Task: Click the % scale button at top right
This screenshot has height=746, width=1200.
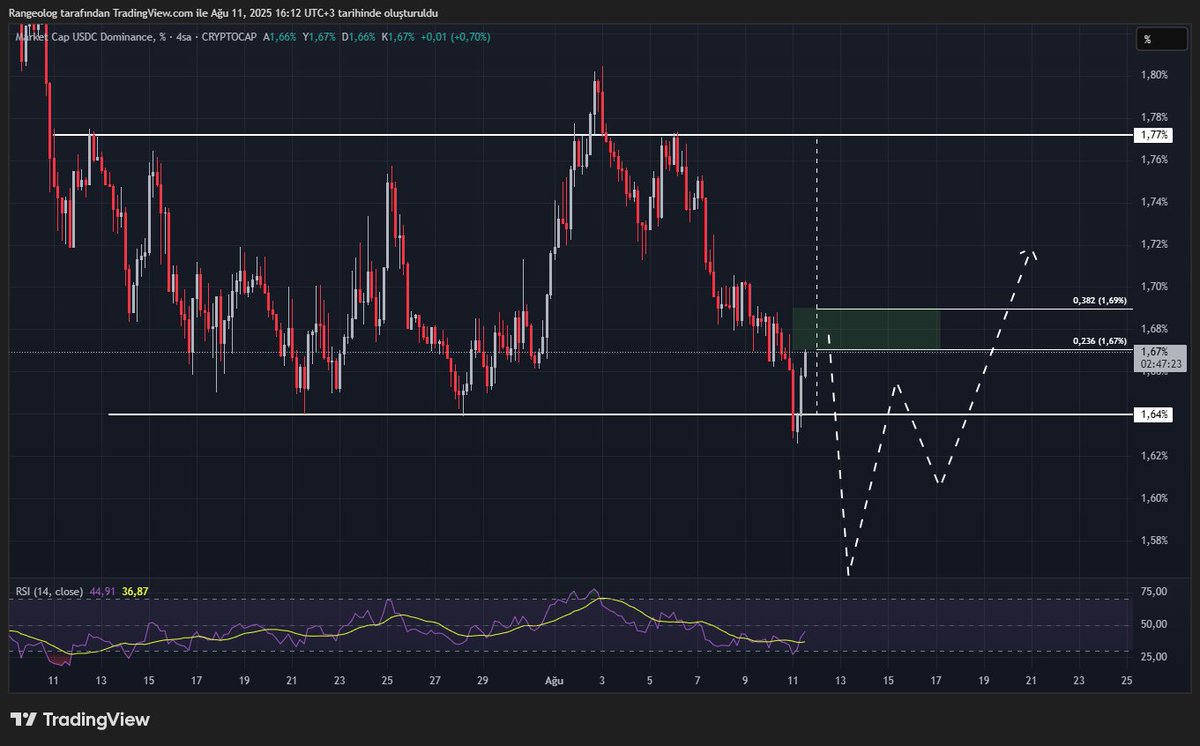Action: [1160, 39]
